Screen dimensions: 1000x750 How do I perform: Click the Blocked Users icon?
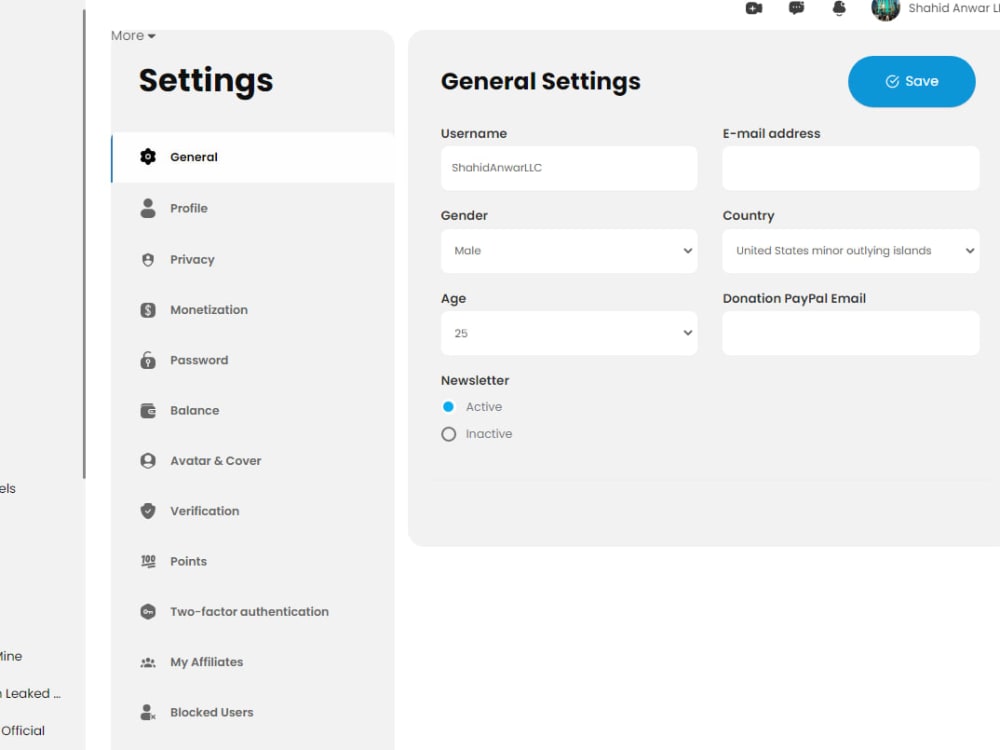[x=148, y=712]
